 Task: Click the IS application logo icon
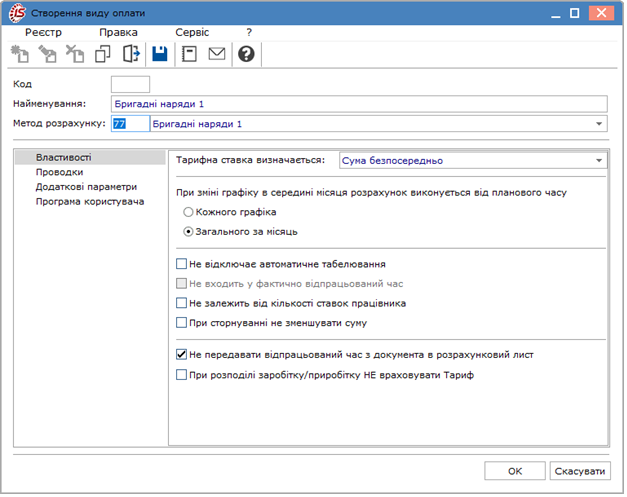click(x=17, y=13)
